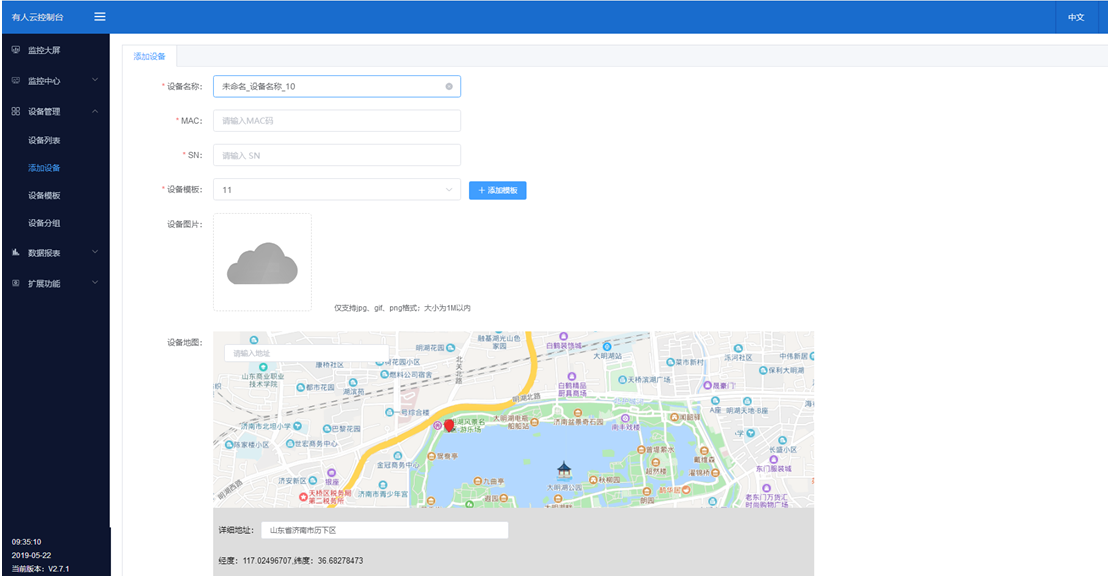Click the hamburger menu icon in header
Image resolution: width=1109 pixels, height=576 pixels.
coord(100,16)
